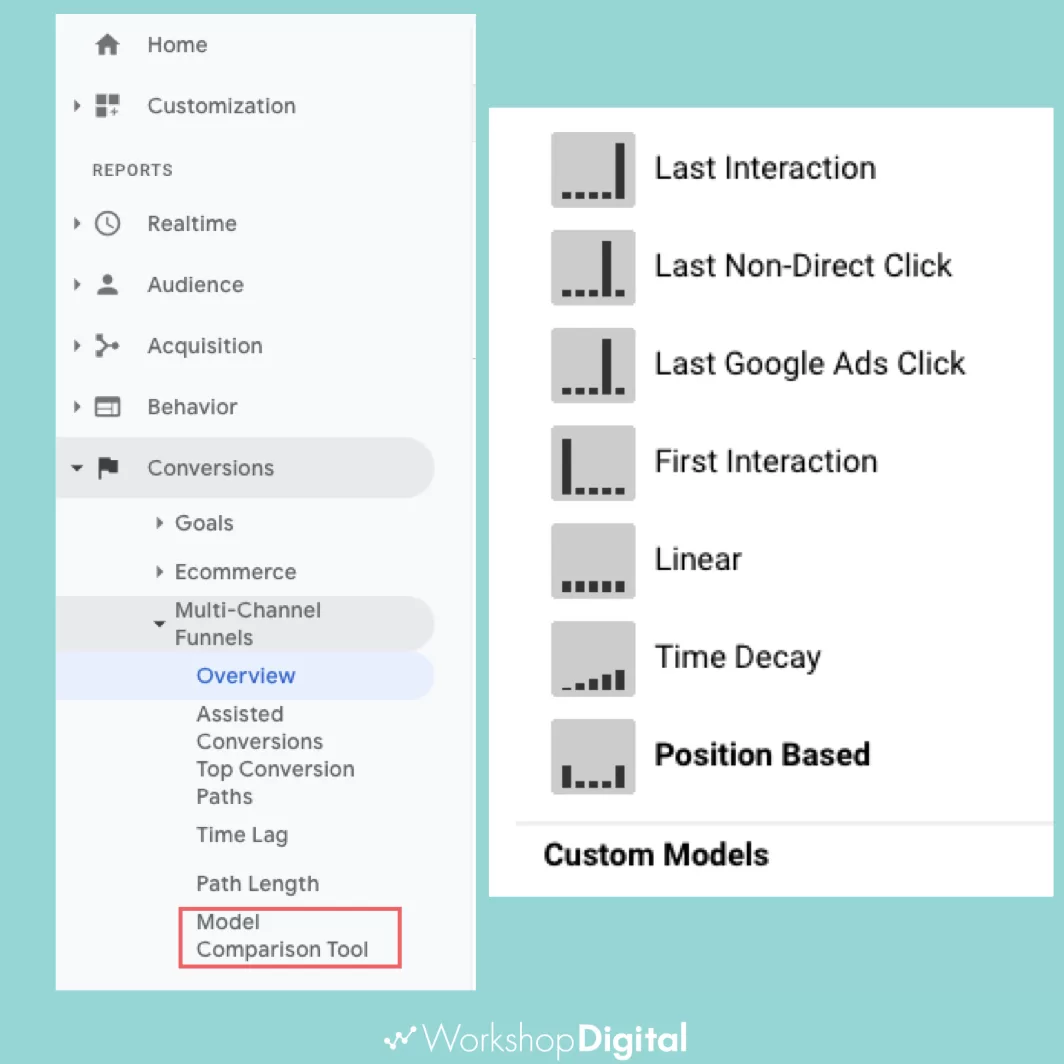Click the Custom Models heading

pos(656,854)
